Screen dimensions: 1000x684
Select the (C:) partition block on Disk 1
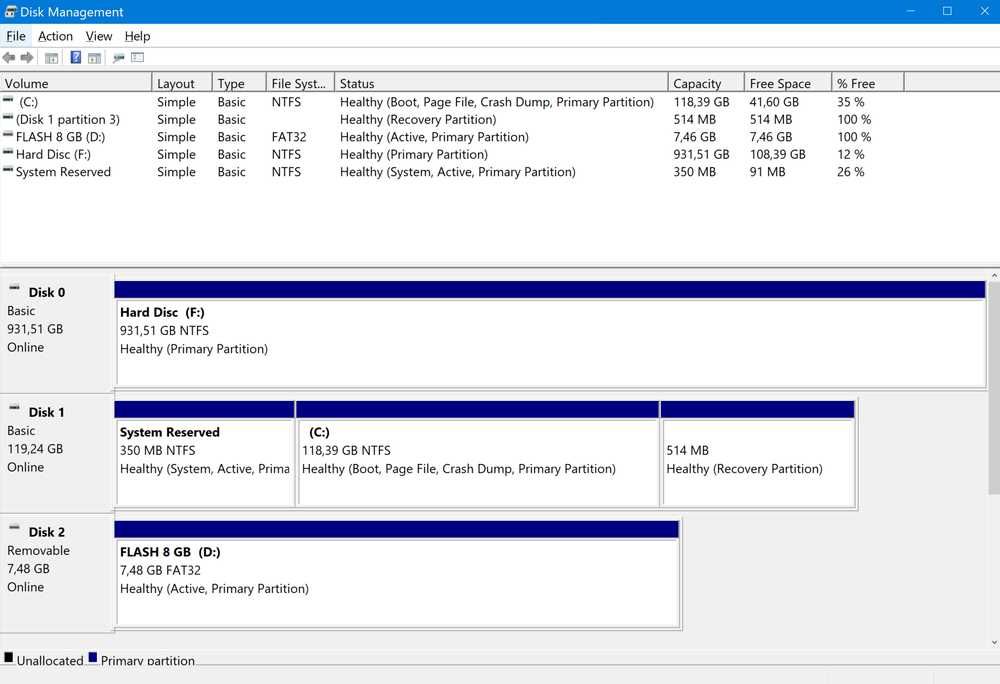478,454
